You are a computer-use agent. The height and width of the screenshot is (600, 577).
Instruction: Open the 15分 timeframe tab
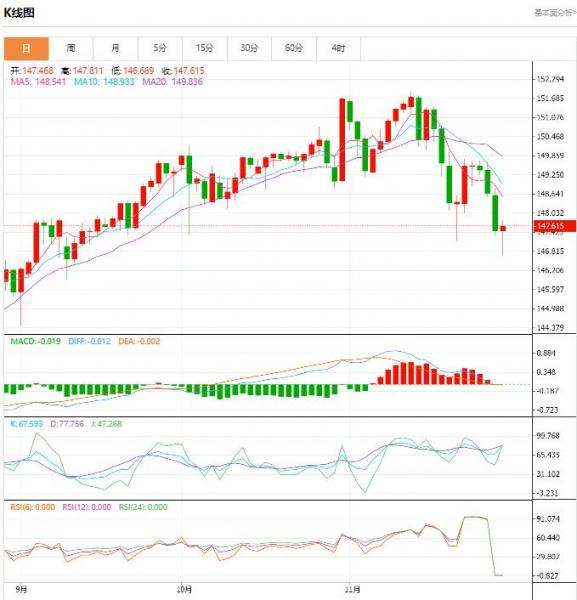pos(205,49)
